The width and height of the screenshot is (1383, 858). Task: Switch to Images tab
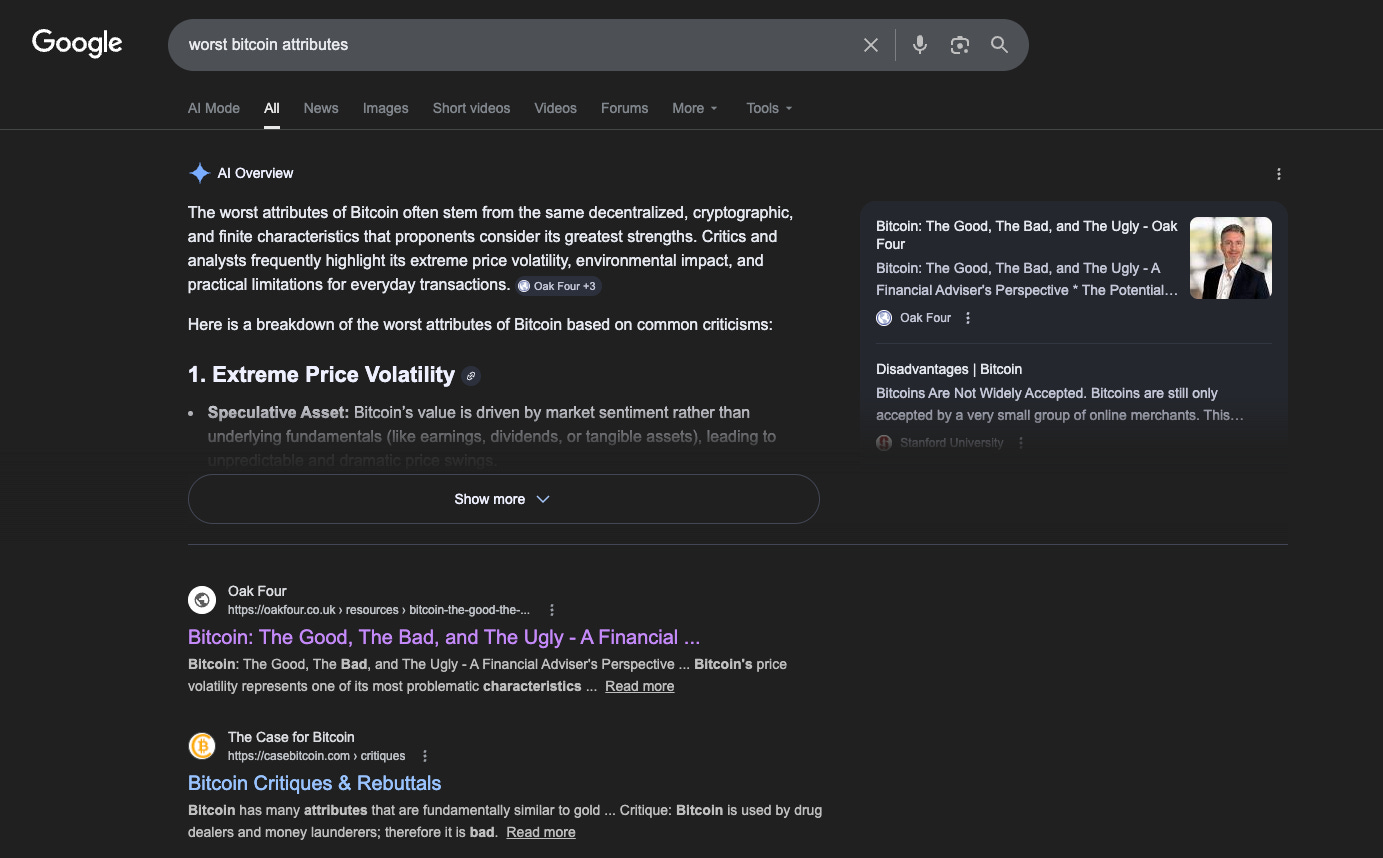coord(386,108)
